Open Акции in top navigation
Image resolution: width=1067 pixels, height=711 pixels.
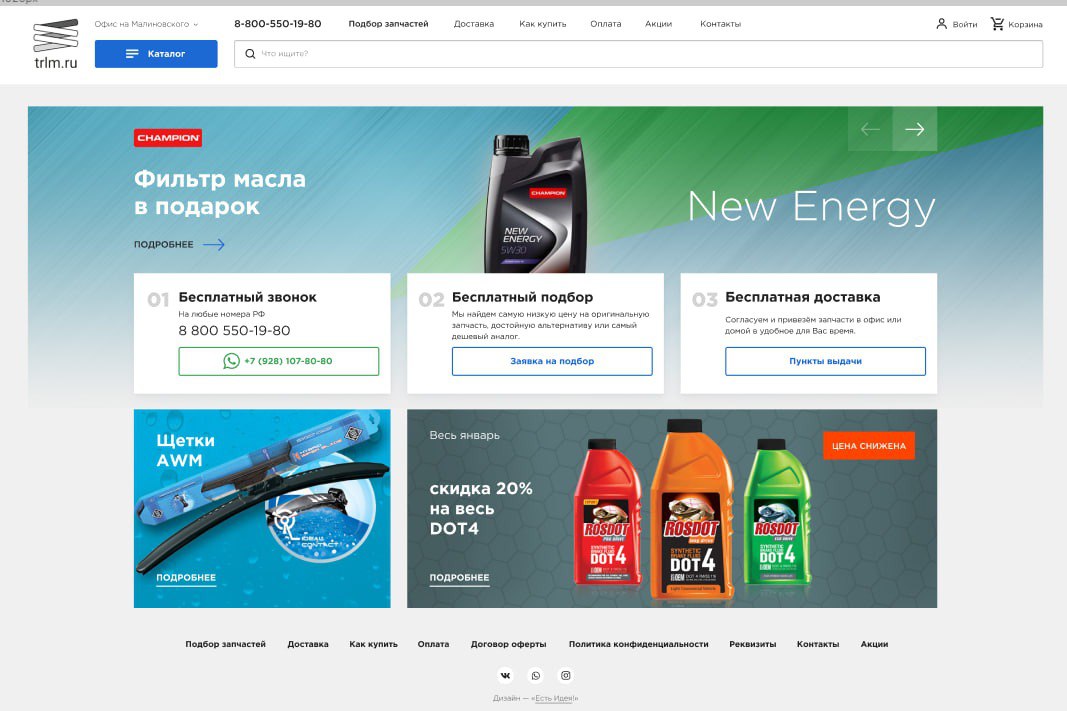click(658, 24)
